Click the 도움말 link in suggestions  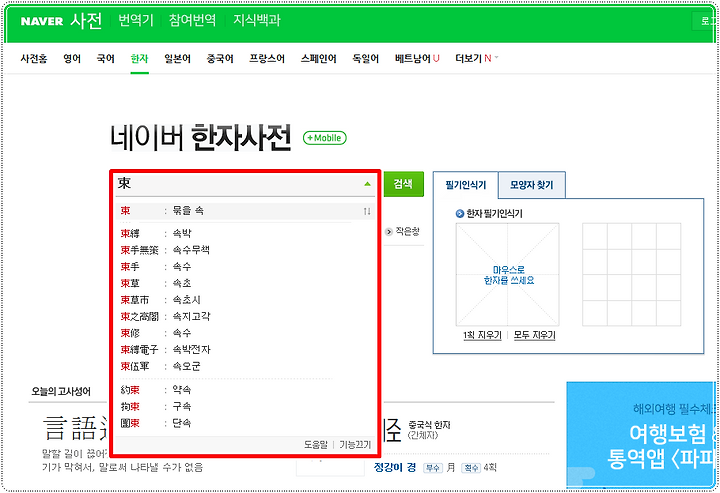pyautogui.click(x=315, y=444)
